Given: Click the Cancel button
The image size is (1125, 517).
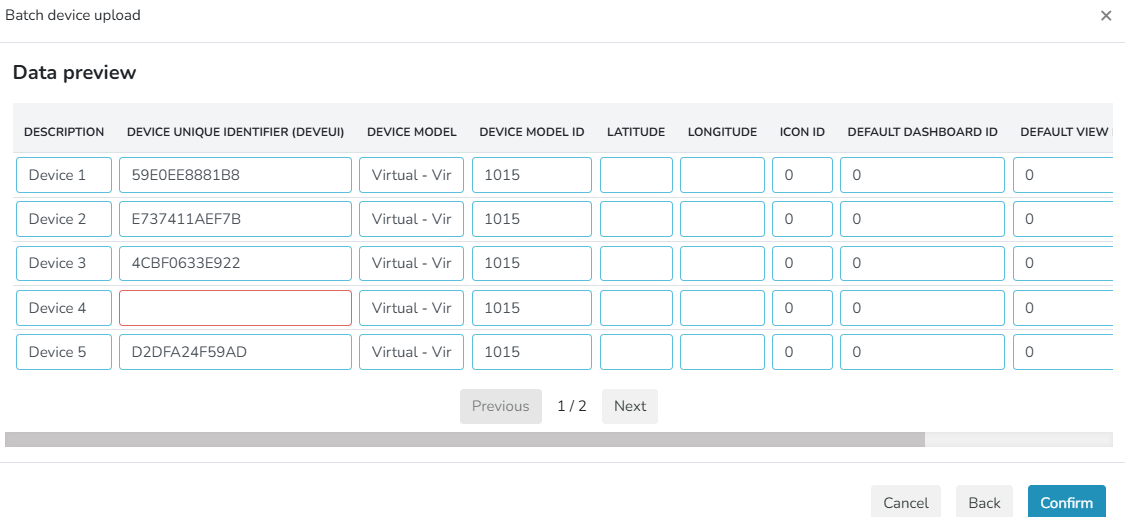Looking at the screenshot, I should 905,502.
